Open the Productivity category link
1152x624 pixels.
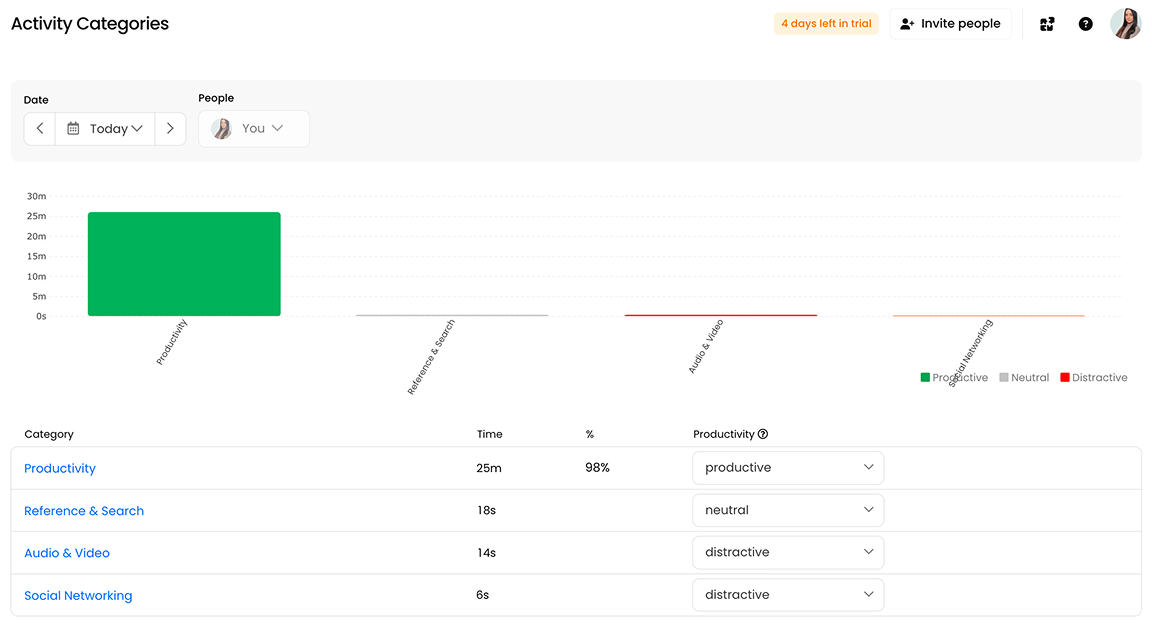coord(59,467)
